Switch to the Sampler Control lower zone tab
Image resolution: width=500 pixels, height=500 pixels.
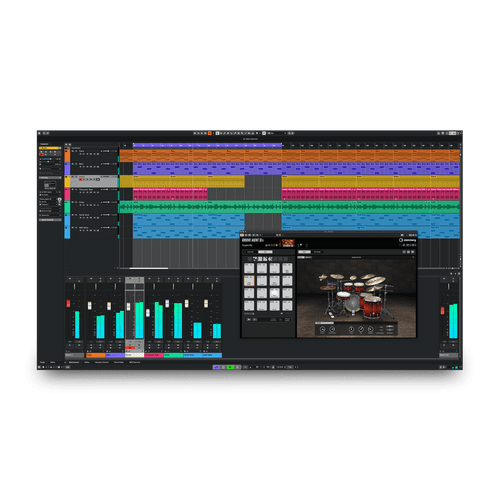pos(102,362)
